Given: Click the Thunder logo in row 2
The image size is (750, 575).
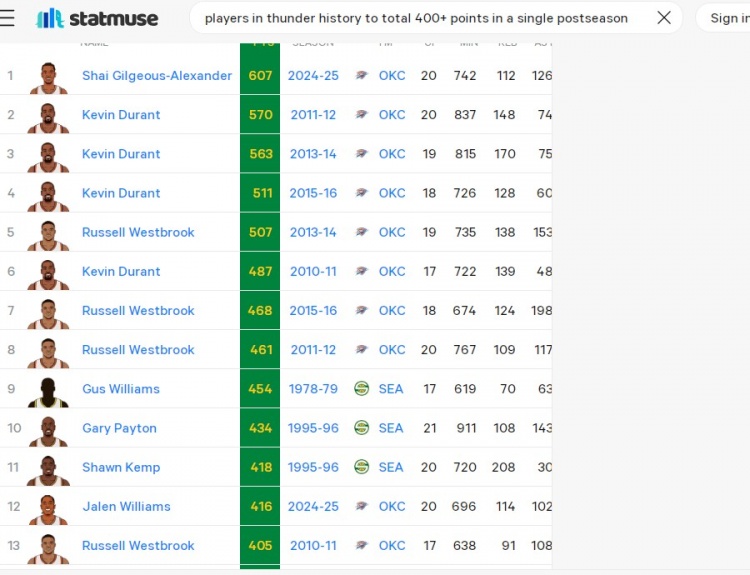Looking at the screenshot, I should pyautogui.click(x=362, y=115).
